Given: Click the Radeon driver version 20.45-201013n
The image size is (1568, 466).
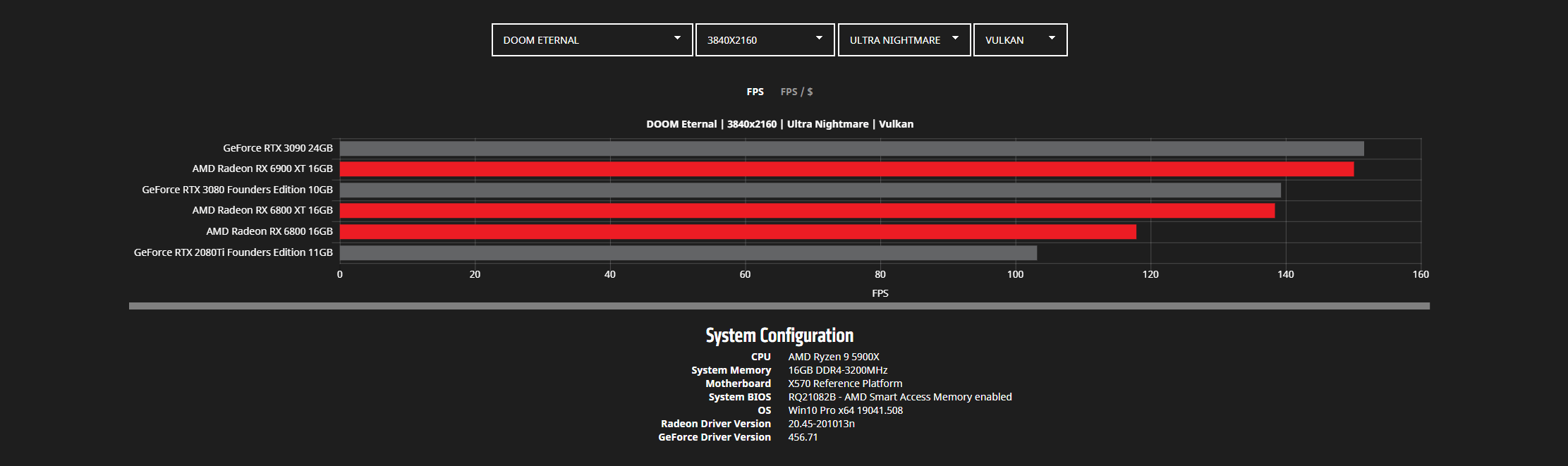Looking at the screenshot, I should click(x=821, y=424).
